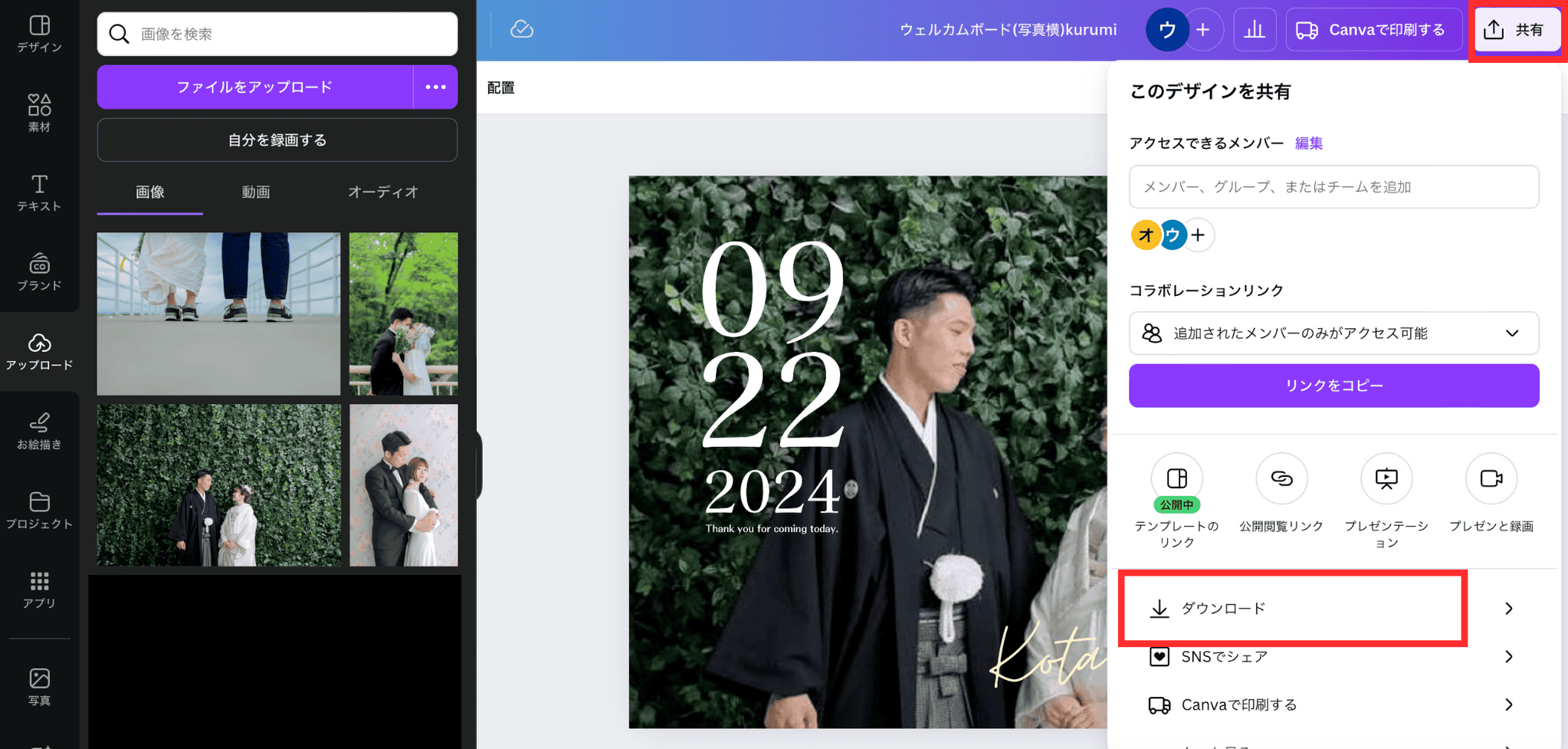Image resolution: width=1568 pixels, height=749 pixels.
Task: Expand the collaboration link access dropdown
Action: click(x=1333, y=333)
